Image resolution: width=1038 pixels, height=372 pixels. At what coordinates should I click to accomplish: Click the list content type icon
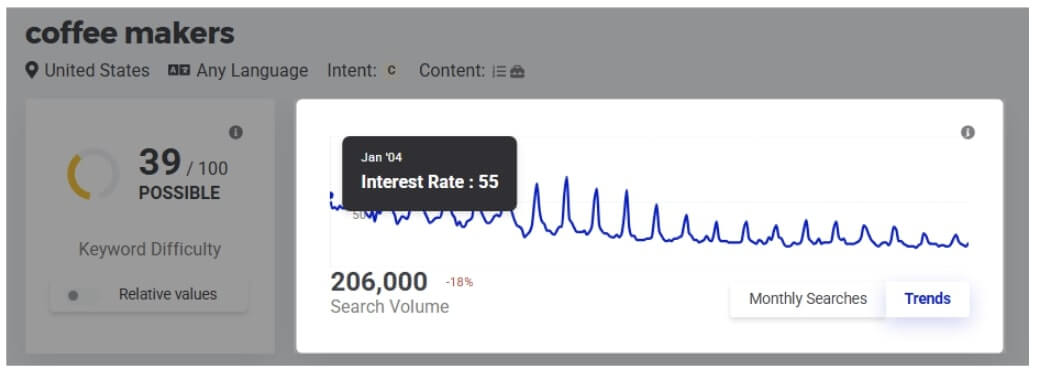[498, 71]
